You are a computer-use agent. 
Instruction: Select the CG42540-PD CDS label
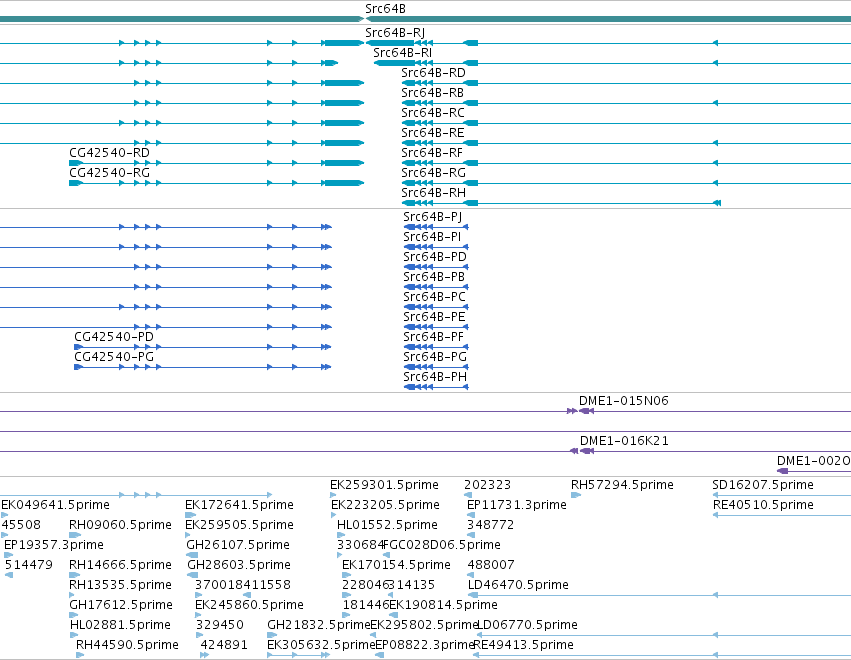tap(114, 337)
